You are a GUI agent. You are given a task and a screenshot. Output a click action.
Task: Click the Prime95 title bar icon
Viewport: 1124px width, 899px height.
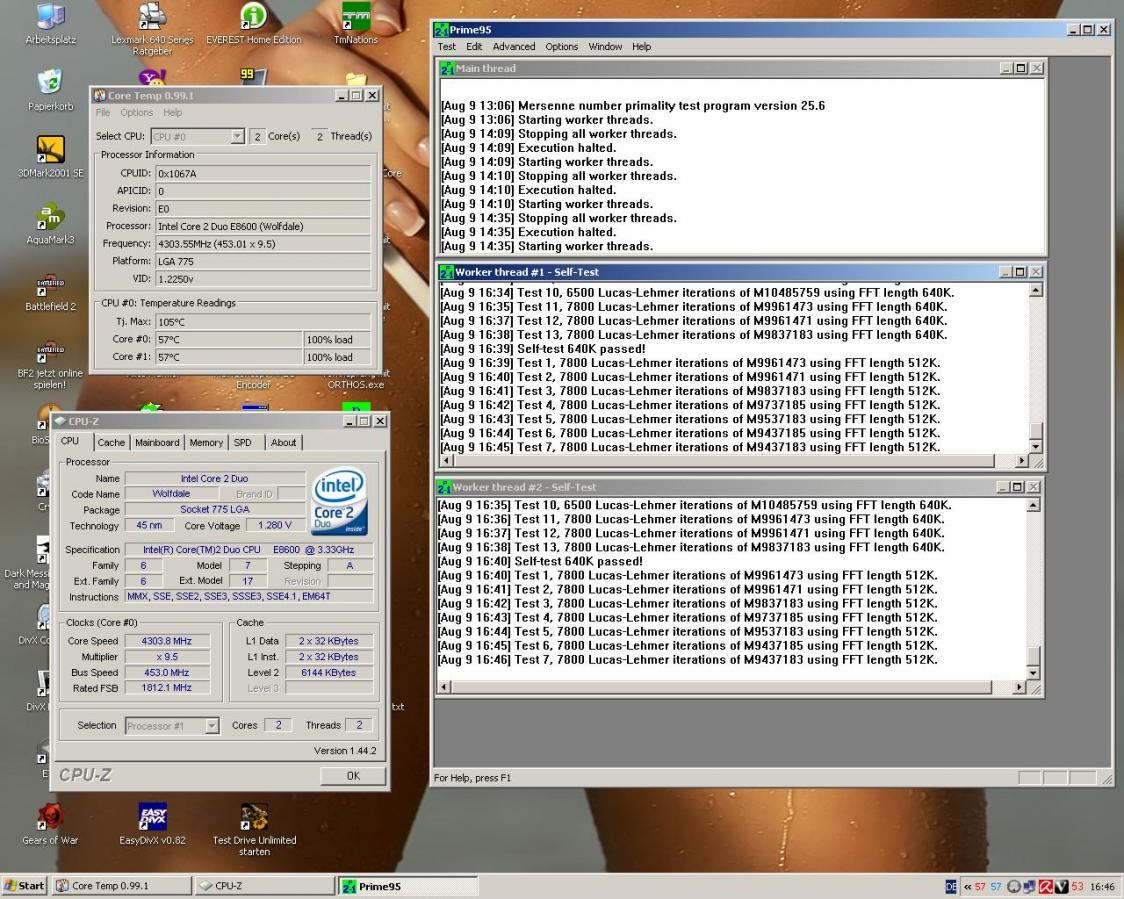441,29
